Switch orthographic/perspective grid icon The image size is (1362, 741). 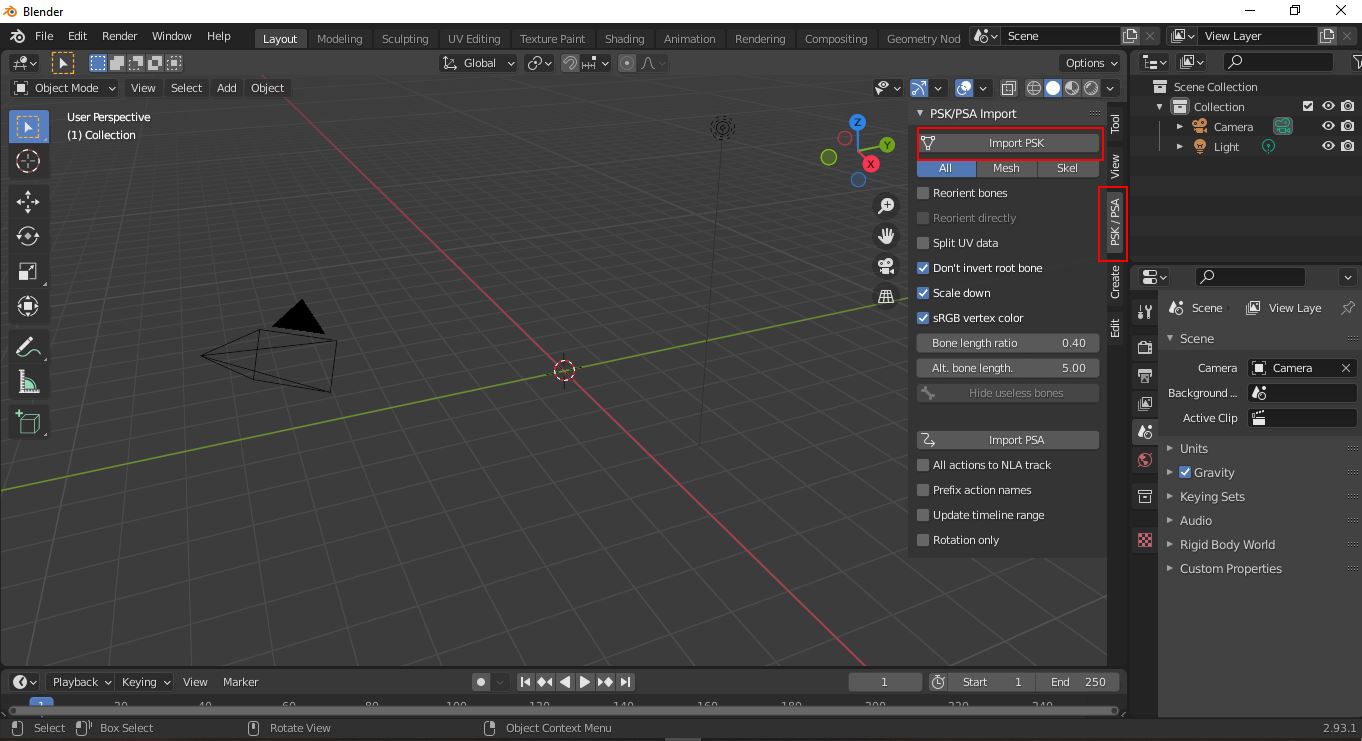click(886, 296)
